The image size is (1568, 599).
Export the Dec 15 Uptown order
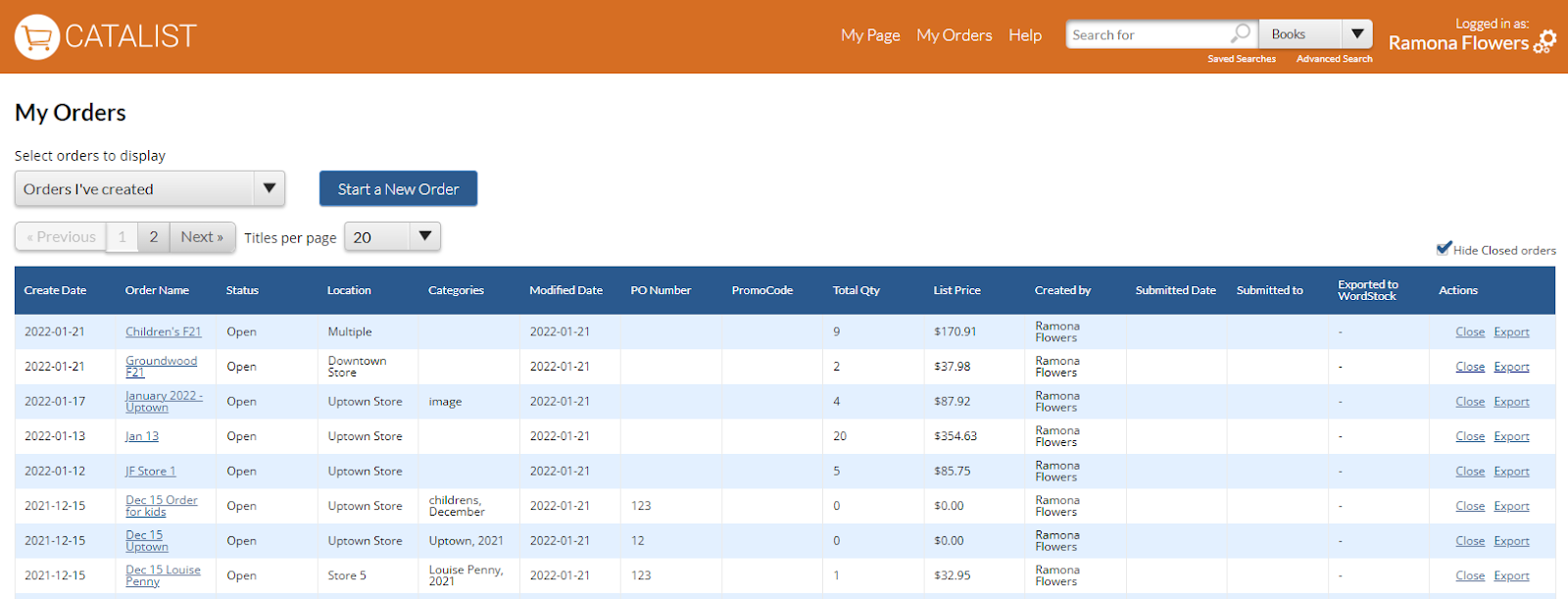point(1511,541)
